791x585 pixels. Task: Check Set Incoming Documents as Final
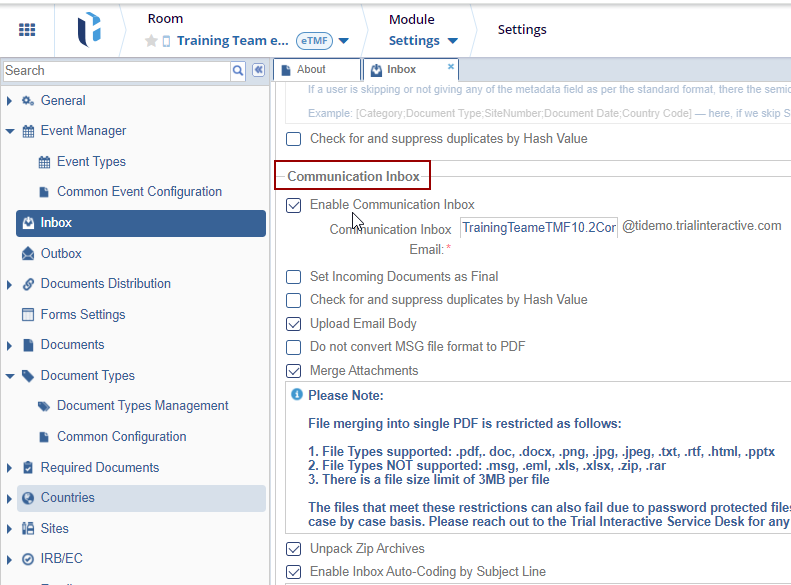click(294, 277)
